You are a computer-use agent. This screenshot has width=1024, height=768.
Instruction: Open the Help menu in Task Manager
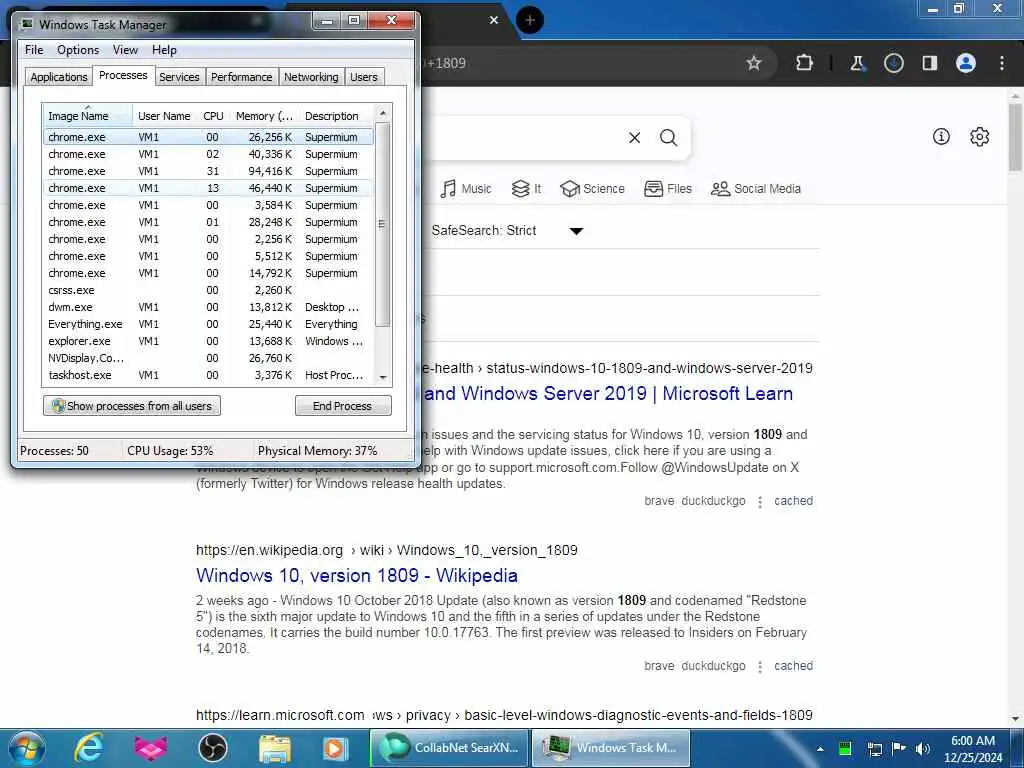[x=164, y=50]
